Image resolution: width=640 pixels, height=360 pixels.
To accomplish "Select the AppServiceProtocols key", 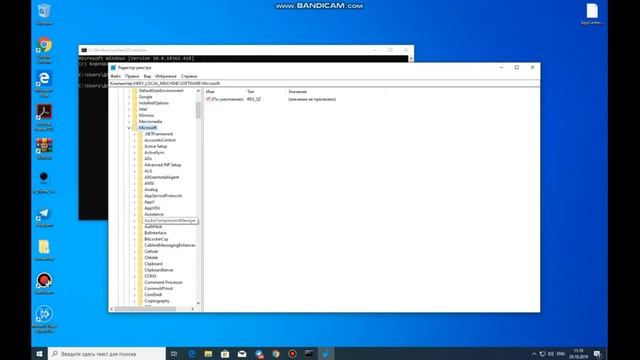I will point(163,196).
